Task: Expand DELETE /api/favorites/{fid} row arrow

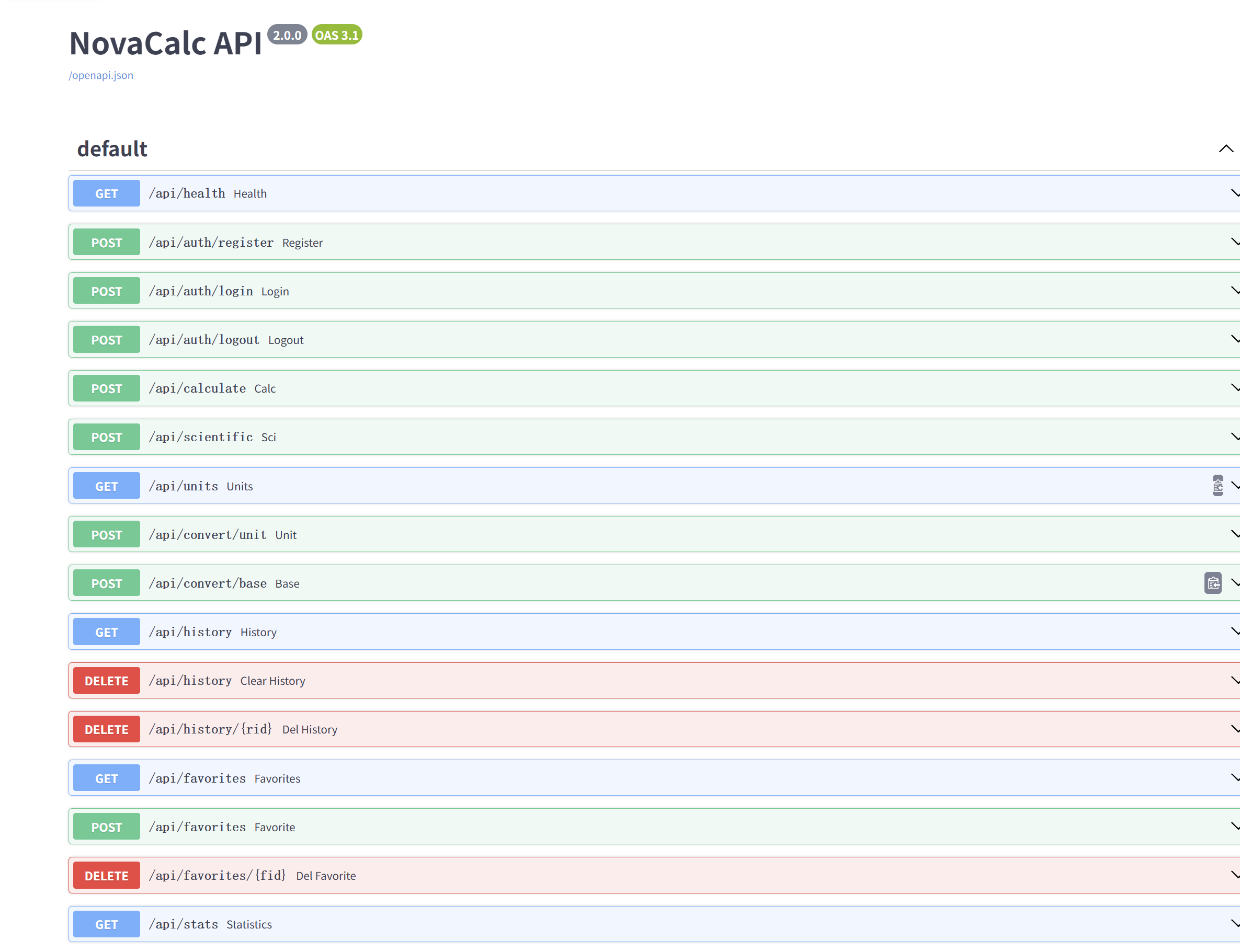Action: (x=1235, y=876)
